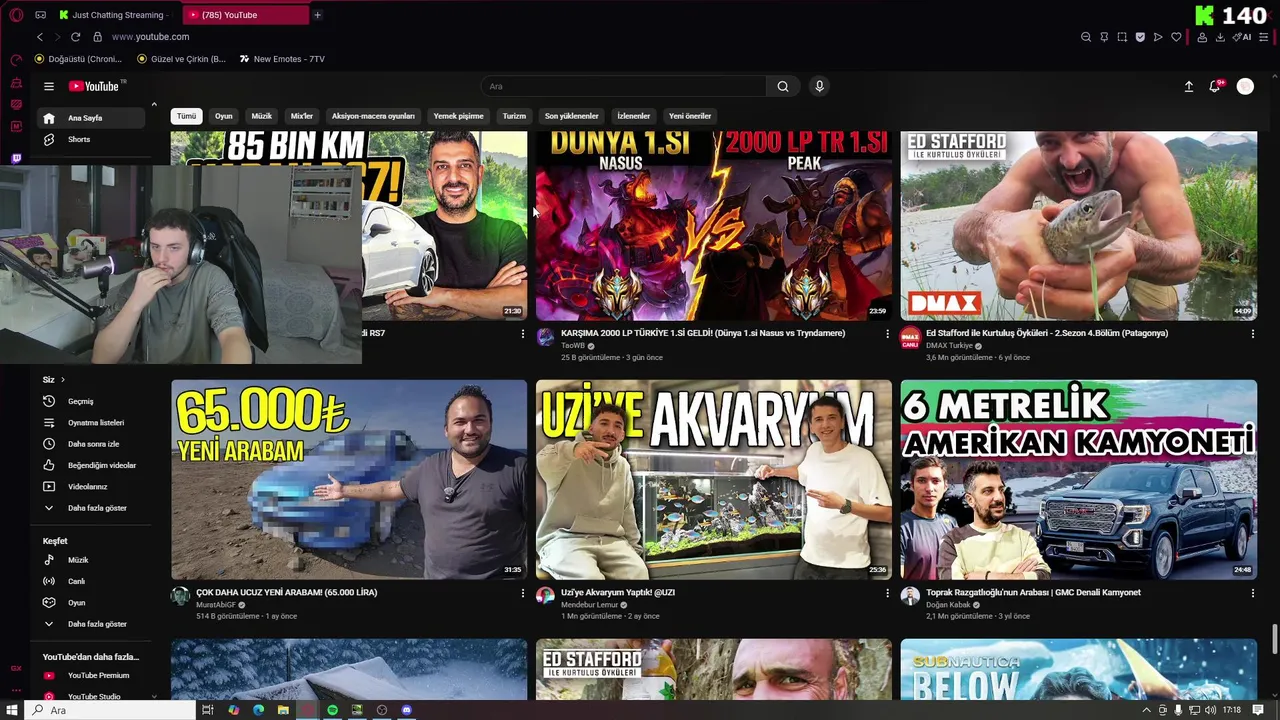Click the YouTube logo
This screenshot has width=1280, height=720.
[x=94, y=86]
